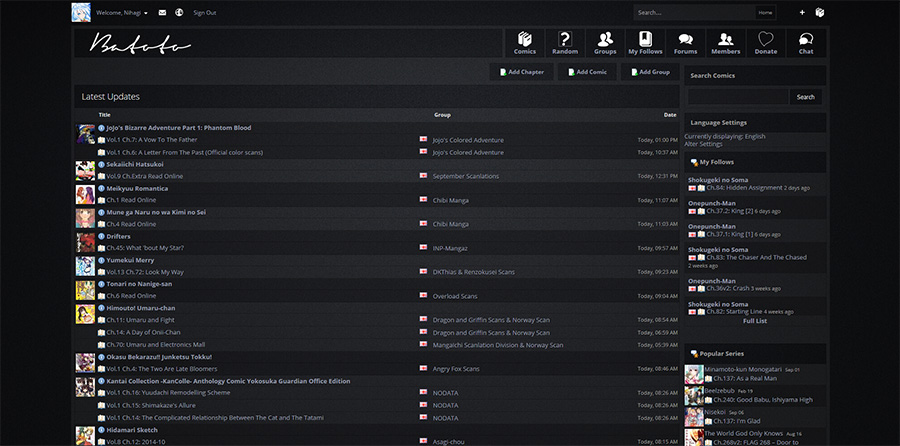Viewport: 900px width, 446px height.
Task: Open the Forums speech bubble icon
Action: coord(685,42)
